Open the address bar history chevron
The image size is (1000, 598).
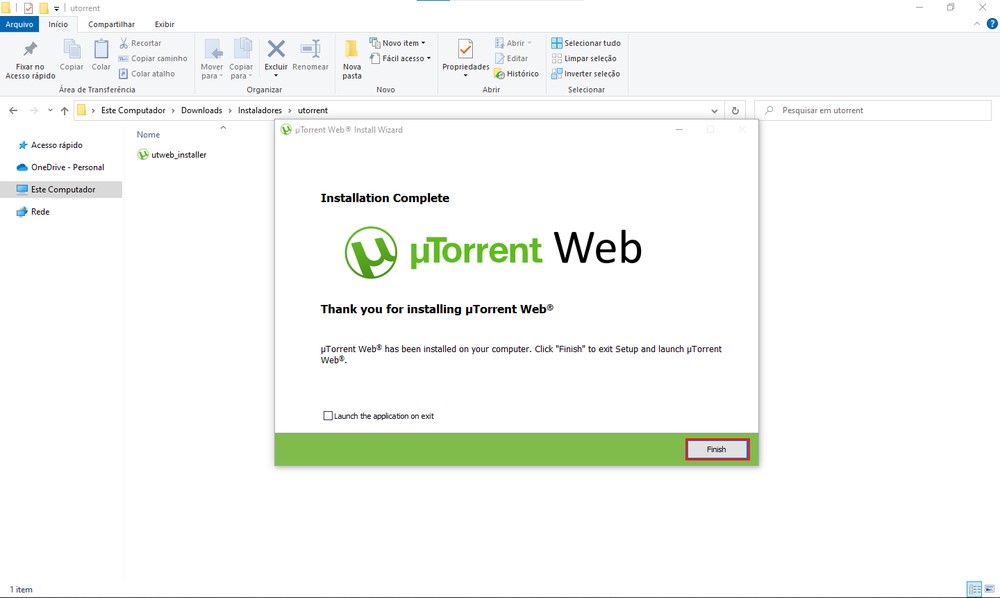click(714, 110)
